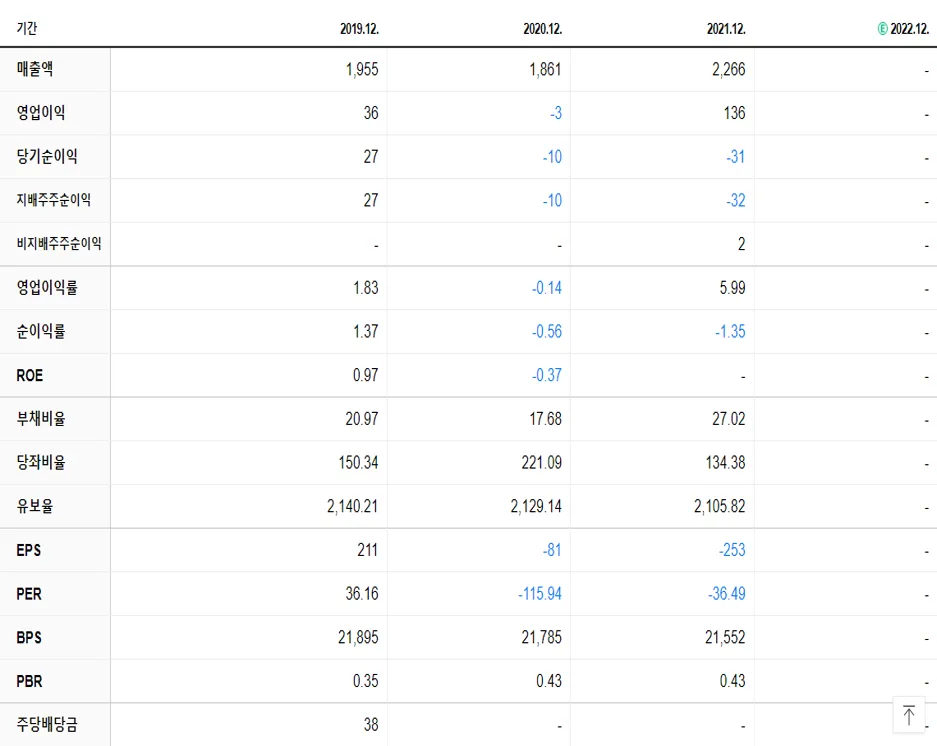Viewport: 937px width, 746px height.
Task: Click the 매출액 value 2,266
Action: coord(729,69)
